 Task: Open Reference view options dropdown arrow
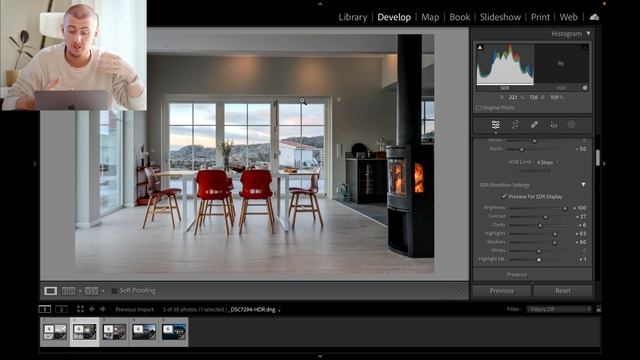[80, 291]
